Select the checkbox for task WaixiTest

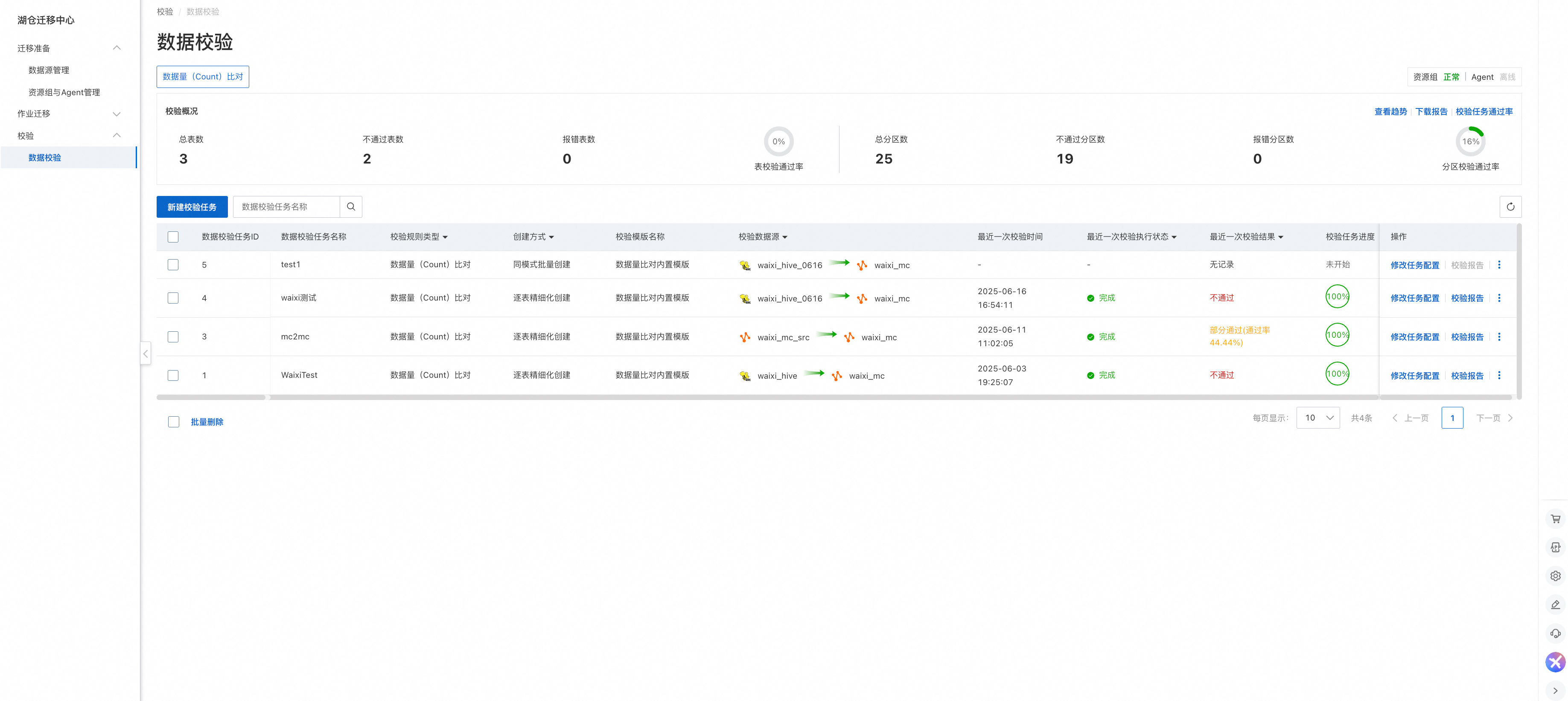click(173, 375)
